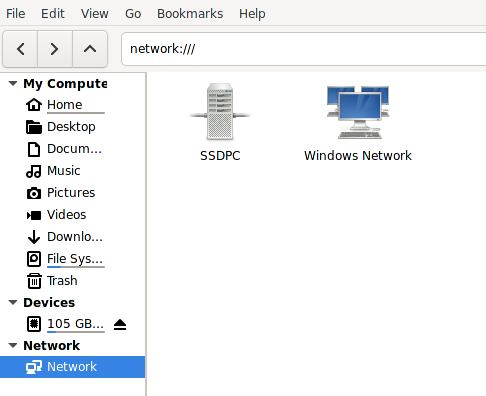Open the Bookmarks menu
Screen dimensions: 486x396
[190, 14]
